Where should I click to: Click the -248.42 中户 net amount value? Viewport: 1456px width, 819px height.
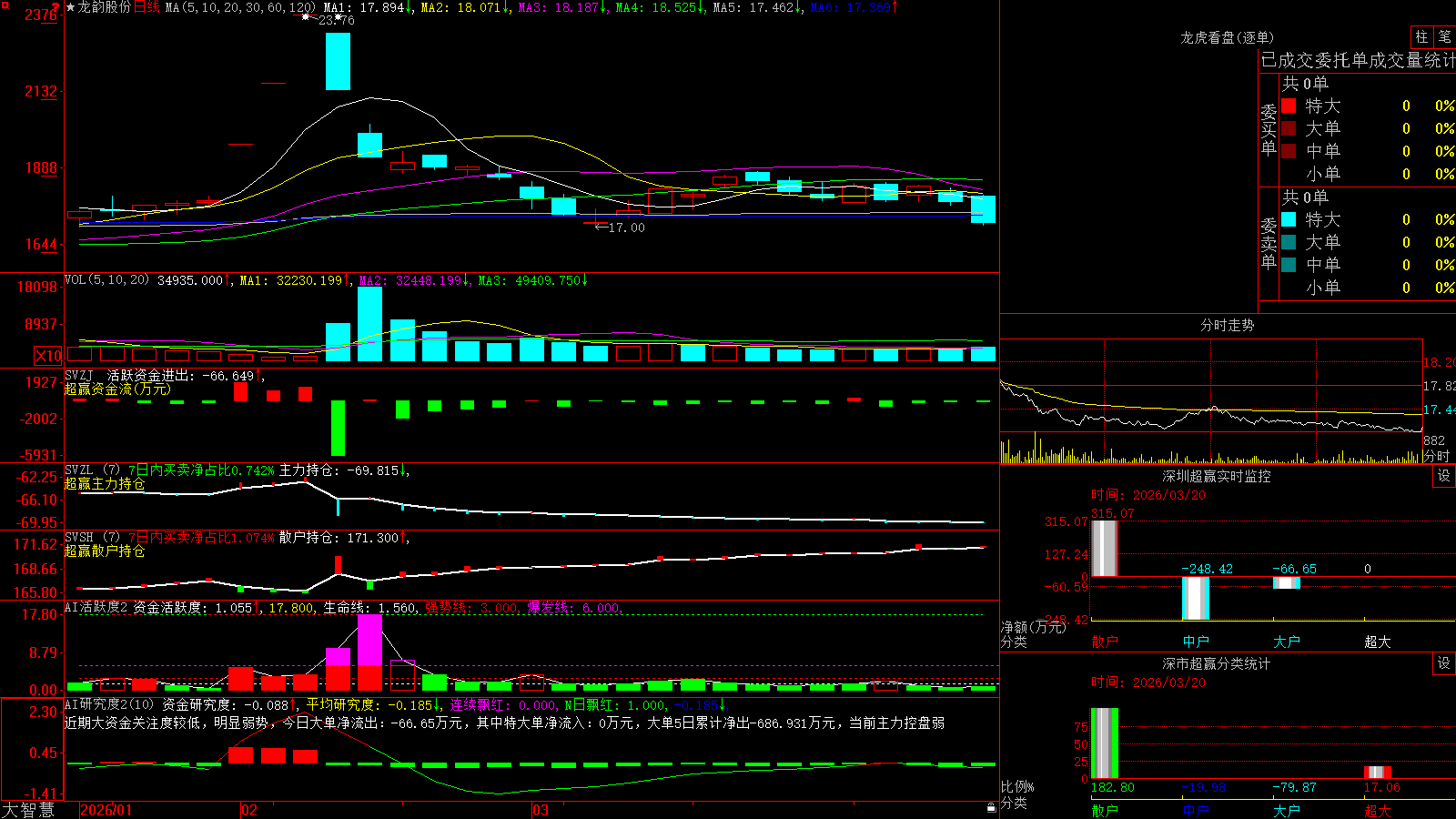click(1207, 569)
